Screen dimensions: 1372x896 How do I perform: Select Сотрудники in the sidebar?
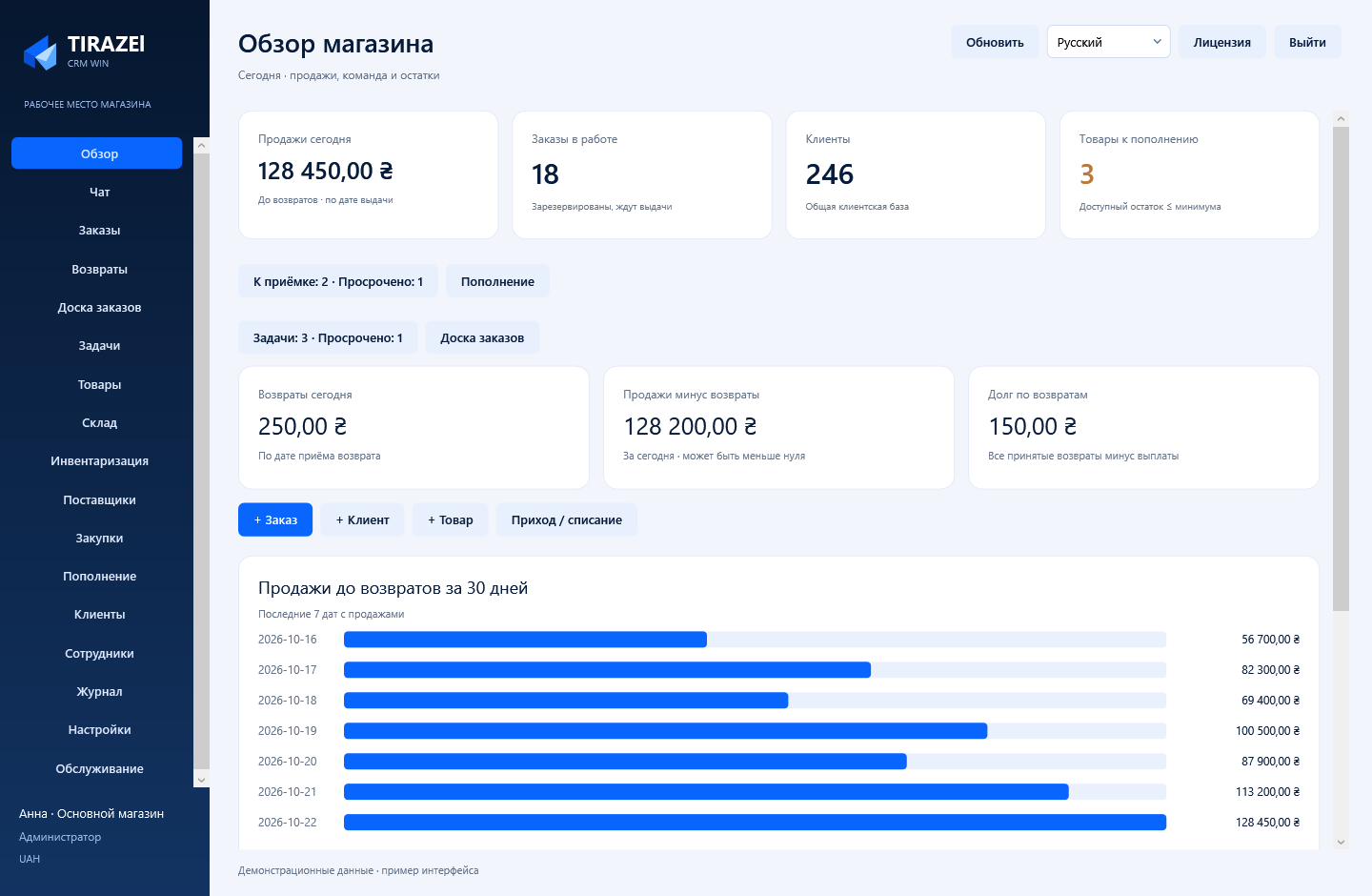[x=97, y=653]
